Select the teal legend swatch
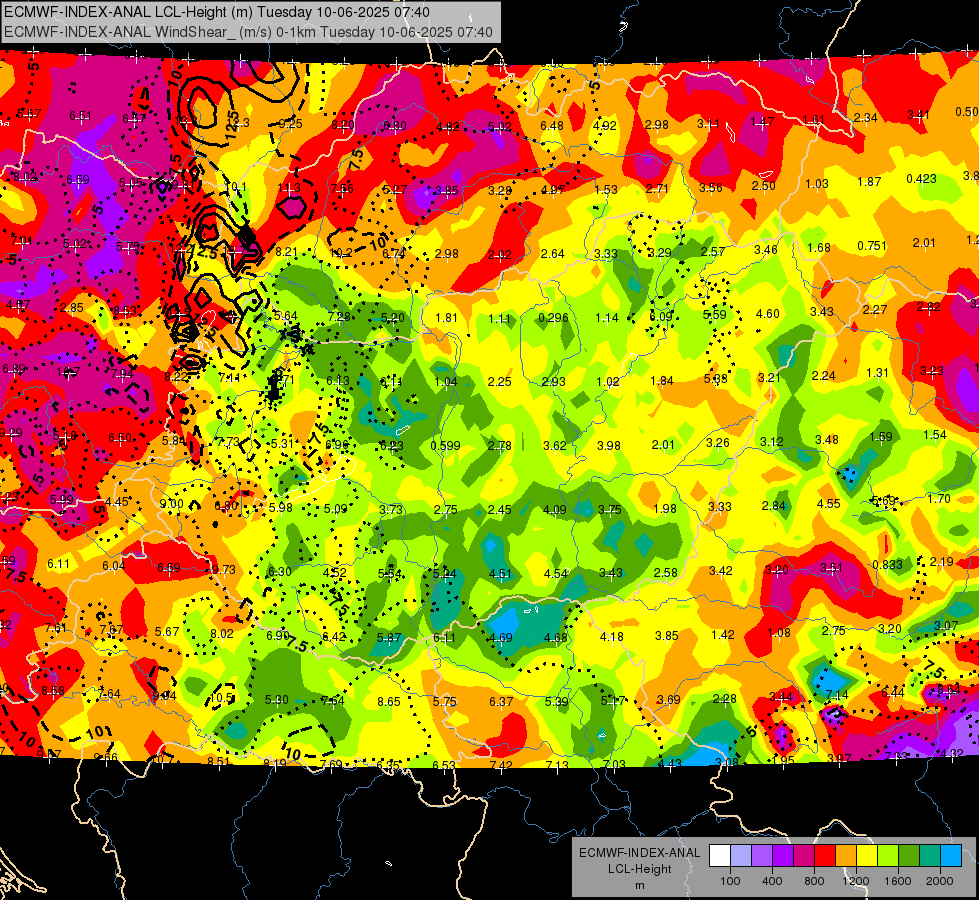 929,856
